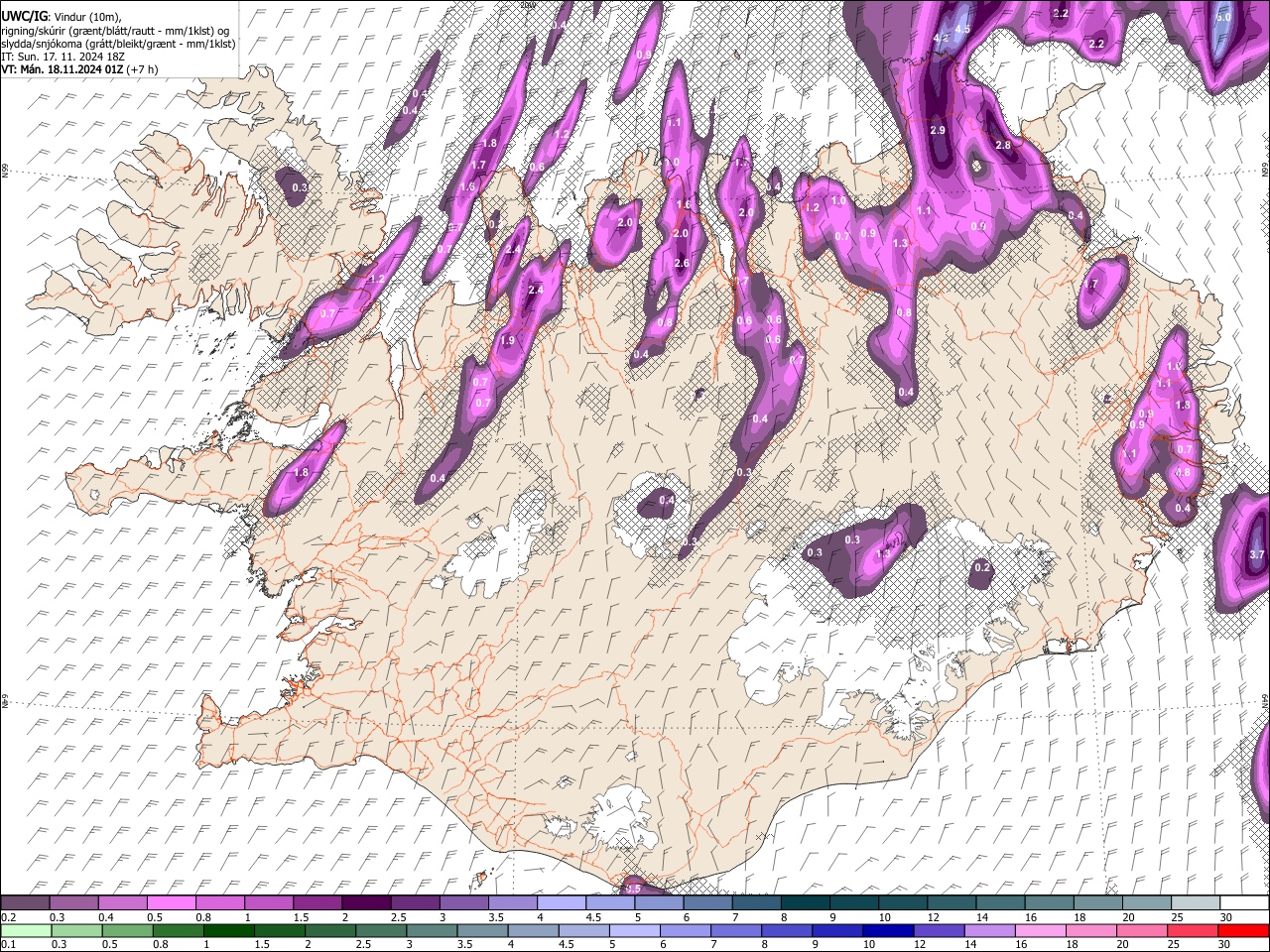Click the 2.8 precipitation value on the map
Image resolution: width=1270 pixels, height=952 pixels.
(x=1002, y=146)
